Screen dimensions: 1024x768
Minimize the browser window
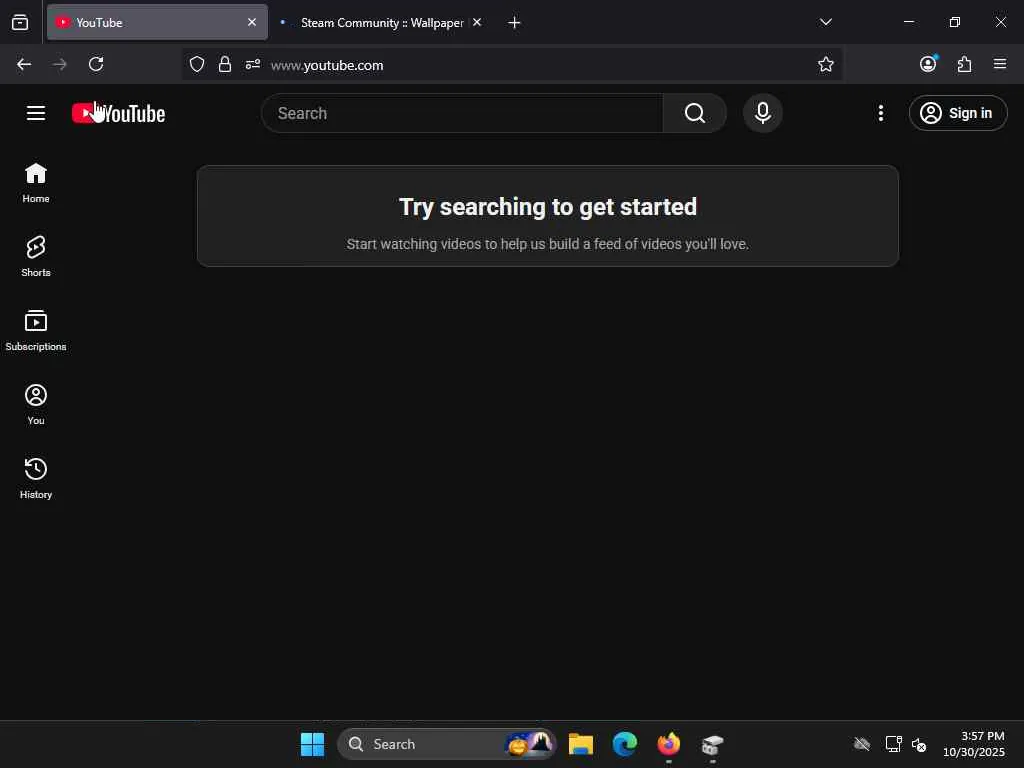[908, 22]
